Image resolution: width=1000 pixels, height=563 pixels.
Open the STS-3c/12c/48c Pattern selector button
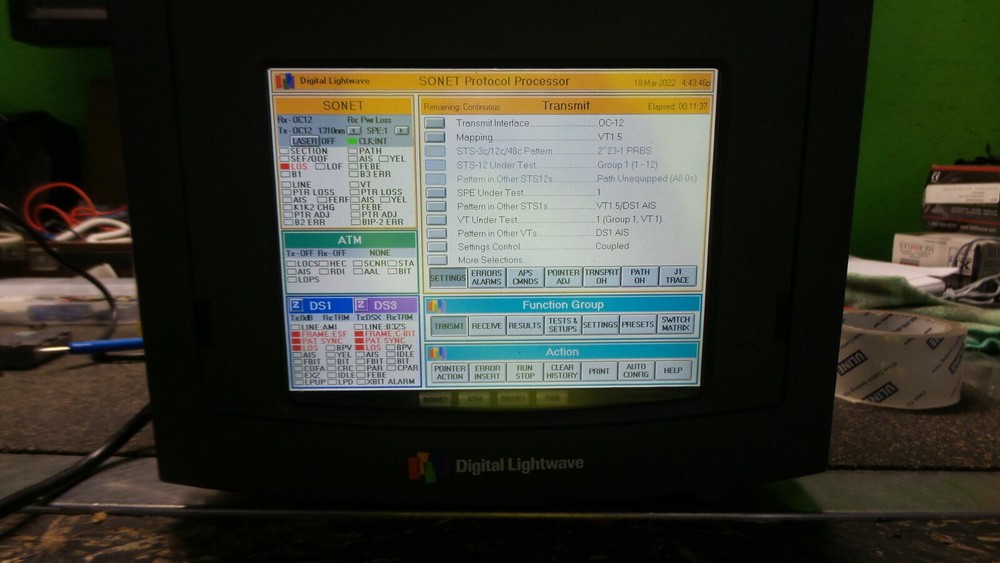pyautogui.click(x=435, y=151)
